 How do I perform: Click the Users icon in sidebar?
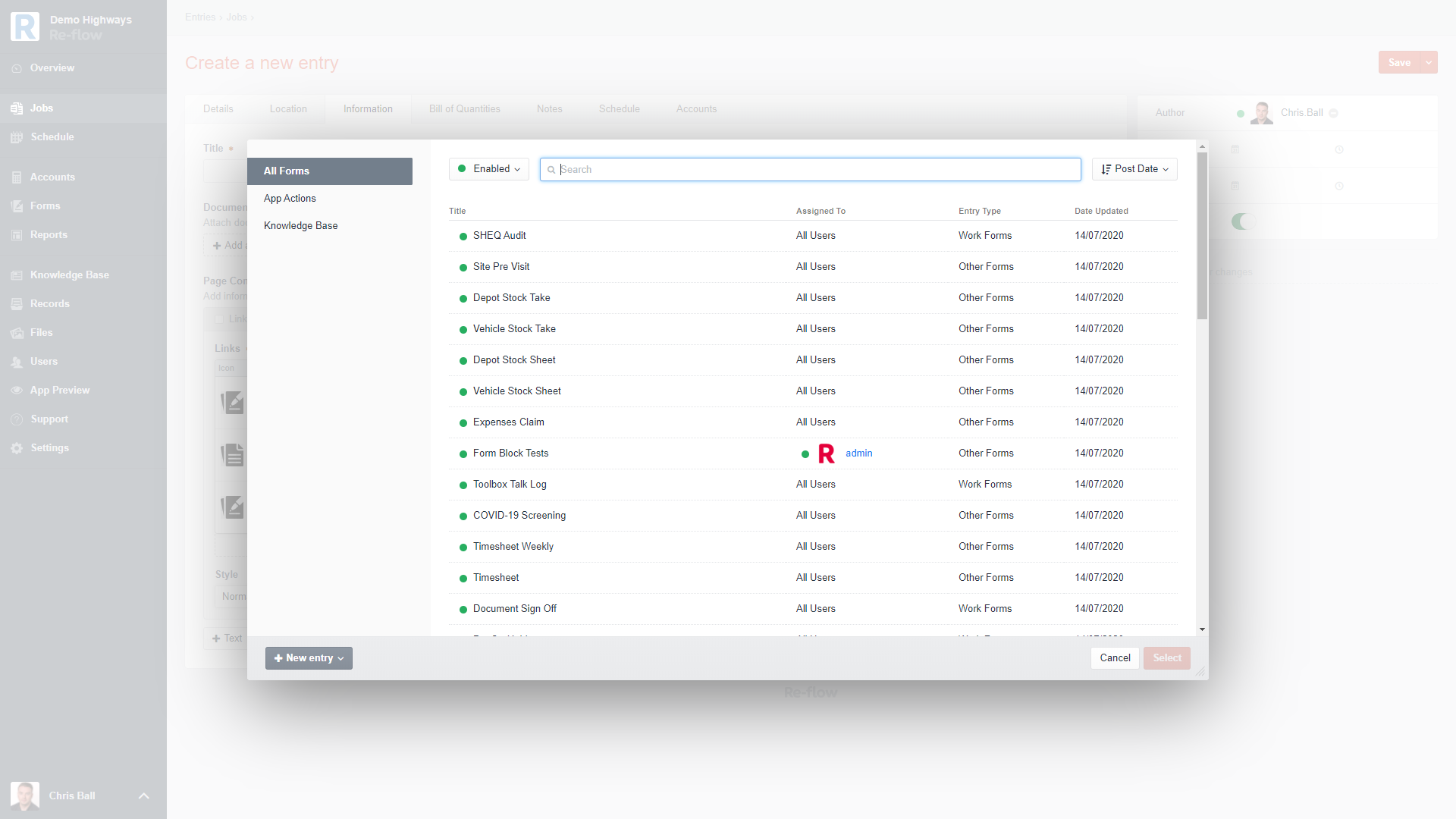coord(17,362)
